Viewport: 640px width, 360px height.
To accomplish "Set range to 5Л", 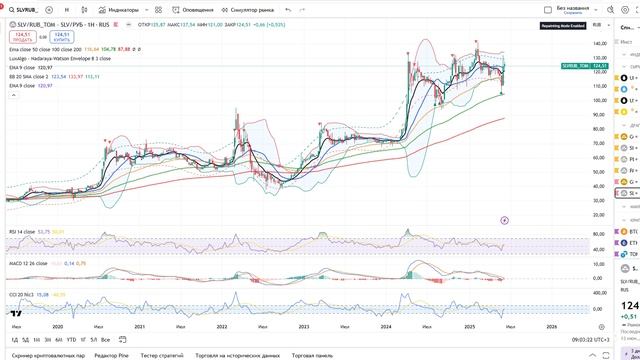I will click(x=93, y=340).
